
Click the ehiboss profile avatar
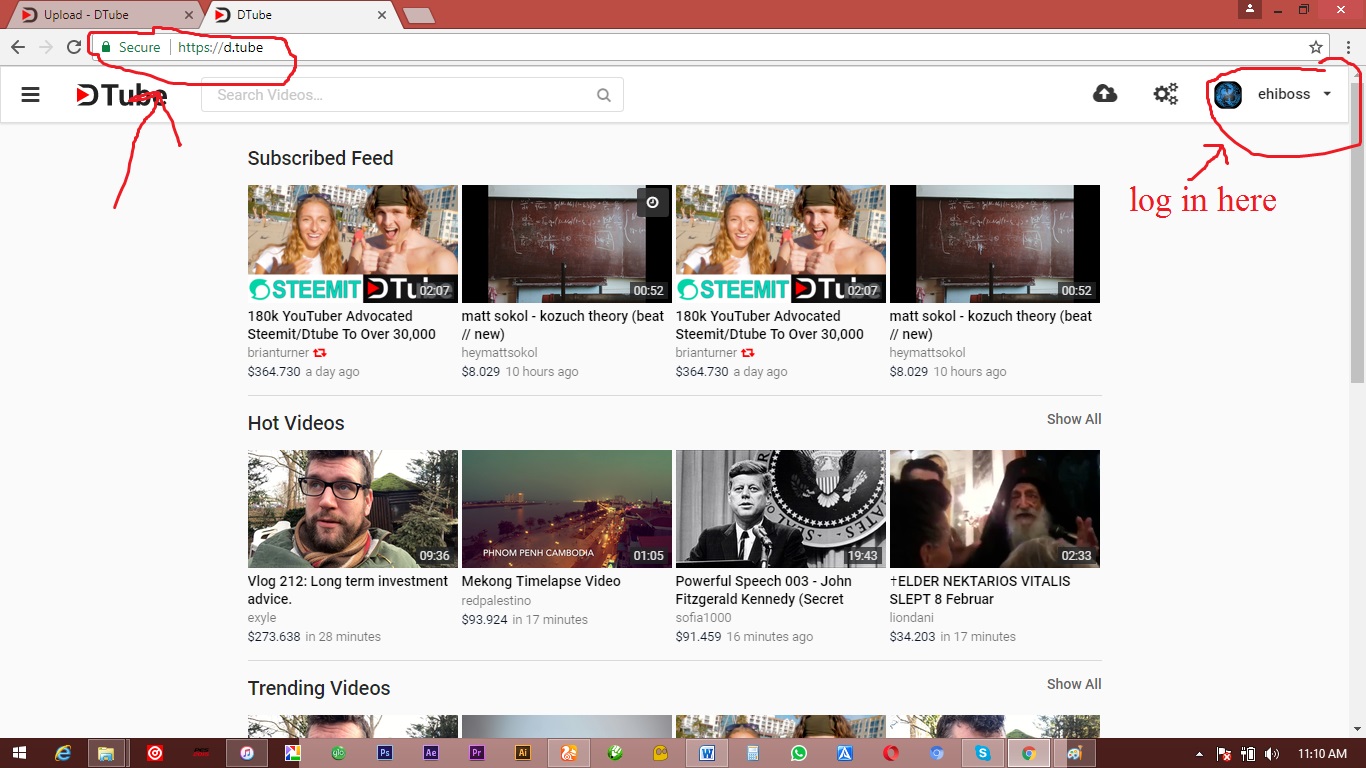click(1227, 94)
